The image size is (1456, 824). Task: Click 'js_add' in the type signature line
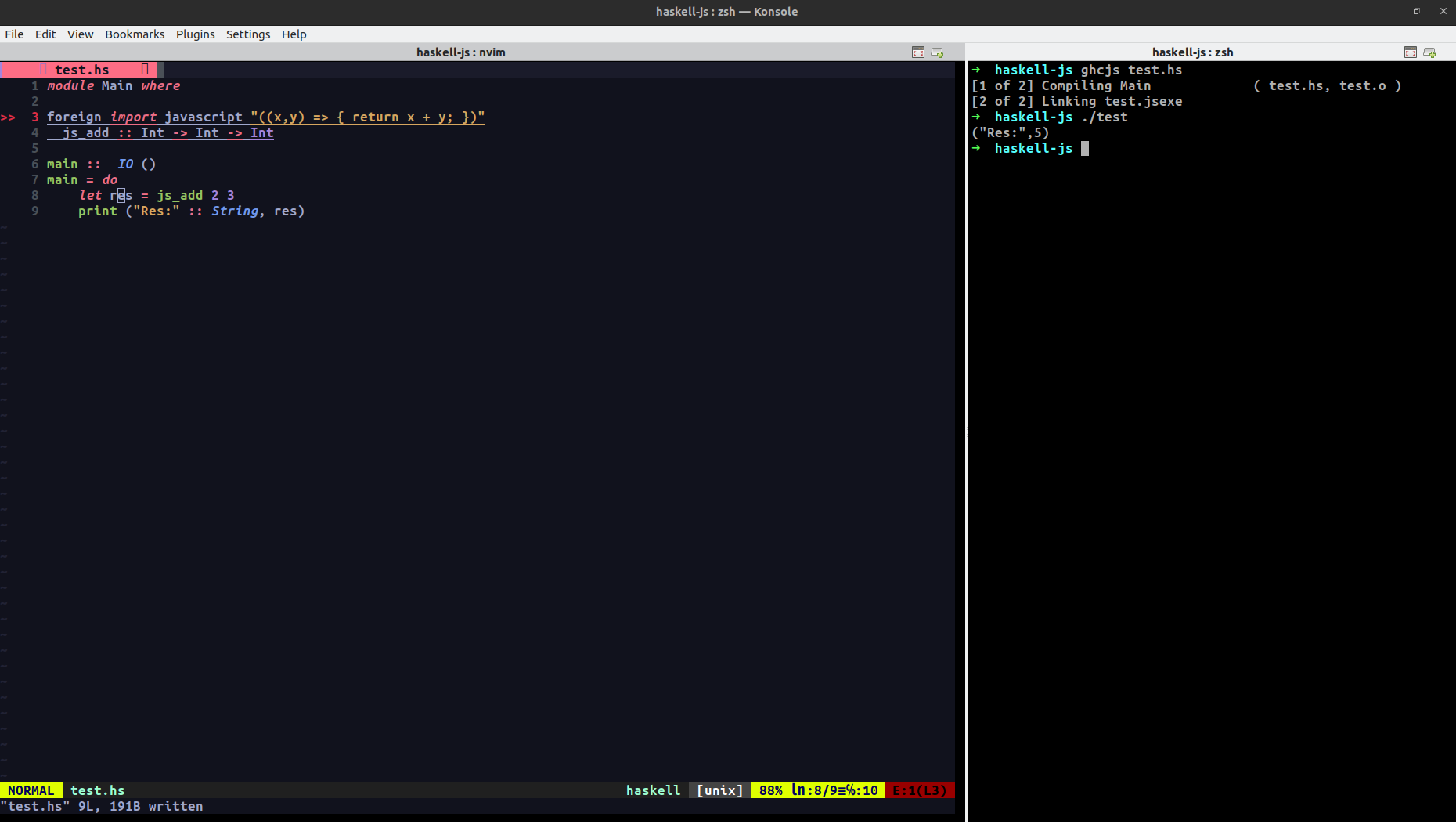86,133
